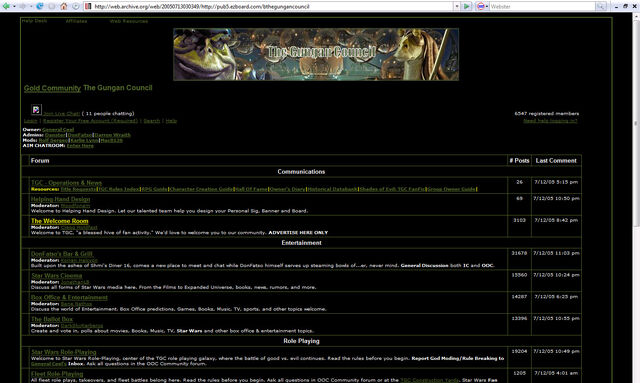Image resolution: width=640 pixels, height=383 pixels.
Task: Click the browser Forward arrow button
Action: pos(22,6)
